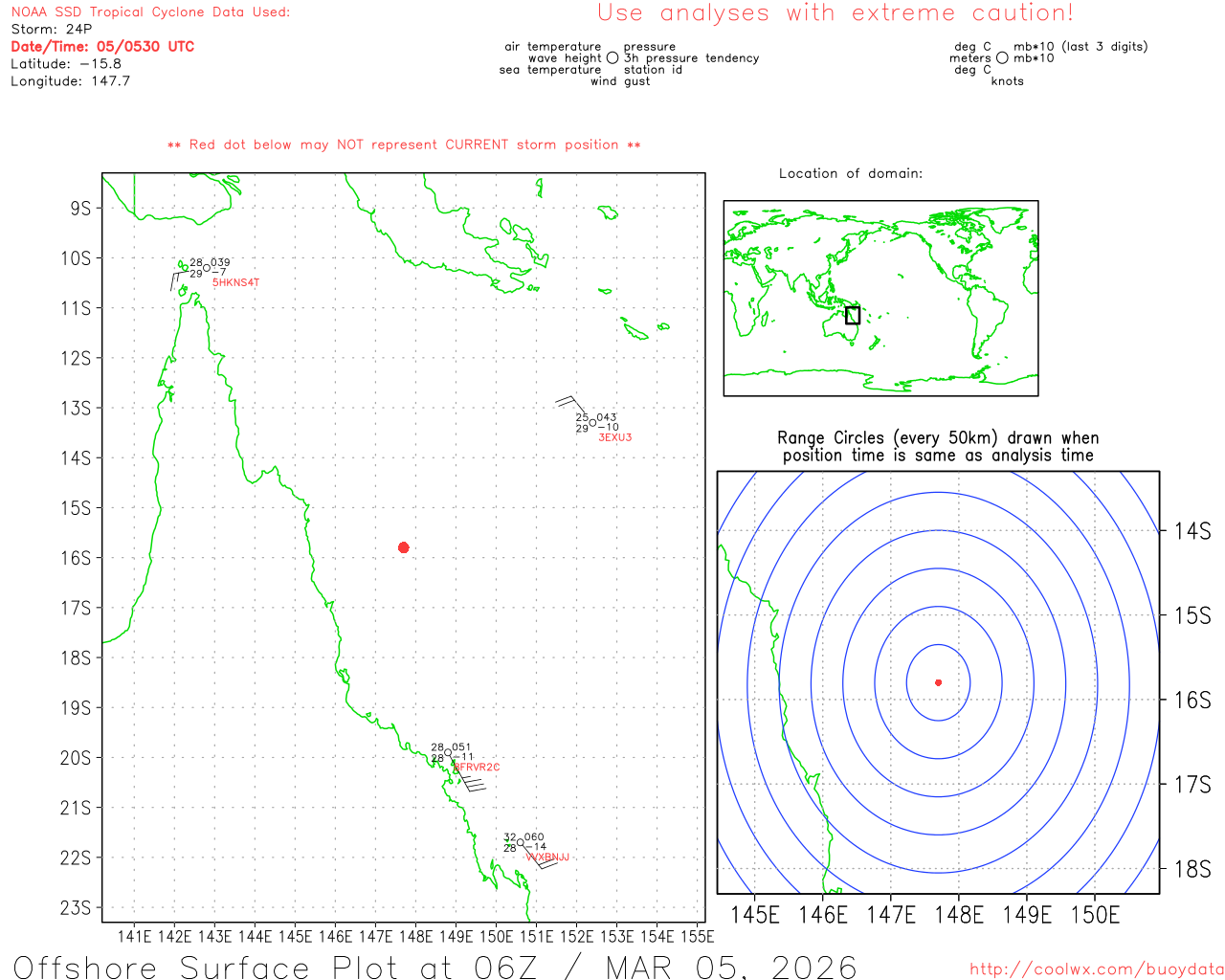Image resolution: width=1225 pixels, height=980 pixels.
Task: Click the 'knots' legend label
Action: point(1008,81)
